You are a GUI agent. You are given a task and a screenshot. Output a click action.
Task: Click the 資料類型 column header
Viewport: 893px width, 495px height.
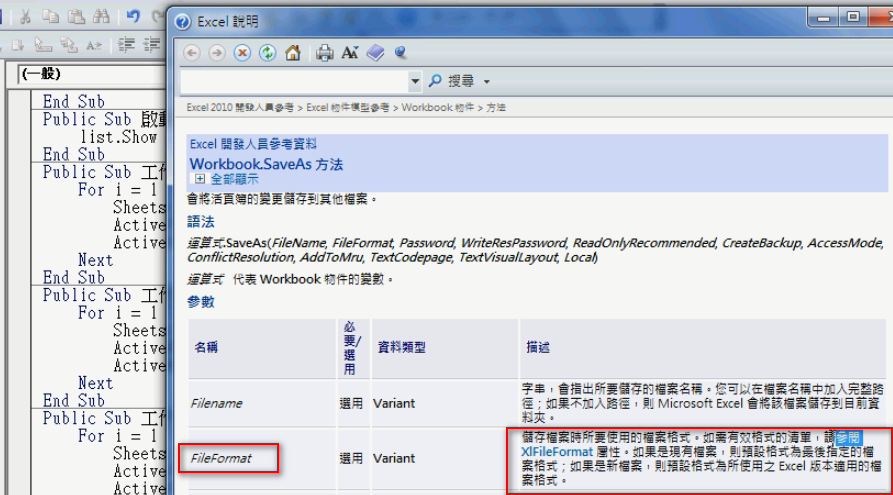click(402, 347)
